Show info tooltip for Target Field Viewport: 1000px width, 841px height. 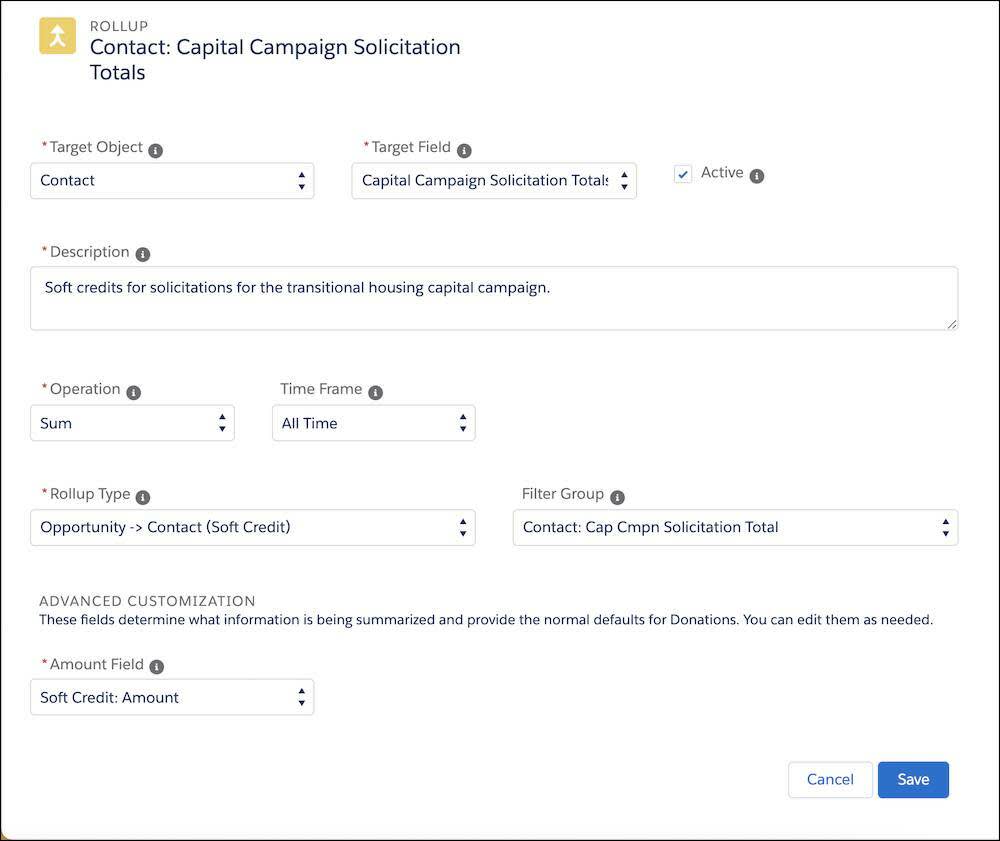click(x=464, y=150)
